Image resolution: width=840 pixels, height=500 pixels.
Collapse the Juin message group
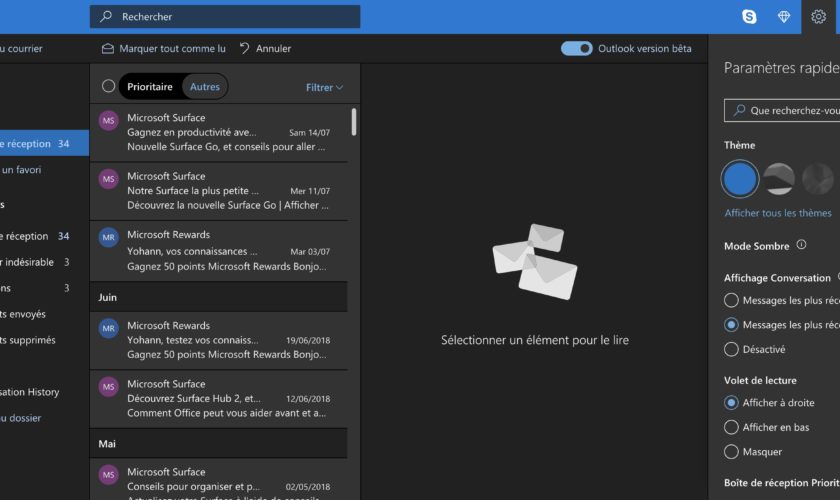[x=108, y=297]
